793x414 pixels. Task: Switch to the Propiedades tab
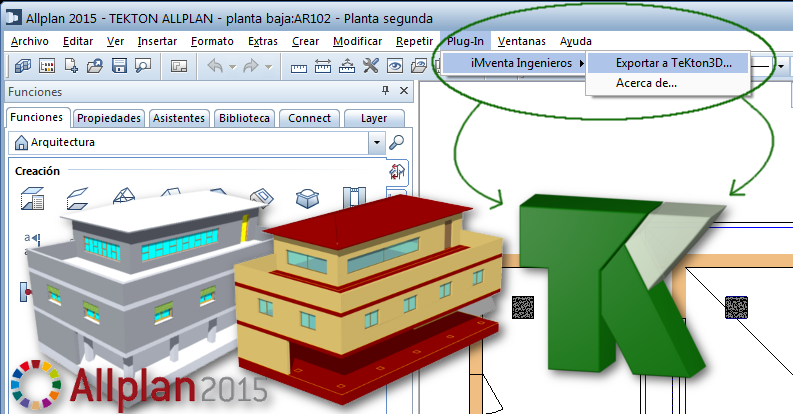(x=109, y=118)
